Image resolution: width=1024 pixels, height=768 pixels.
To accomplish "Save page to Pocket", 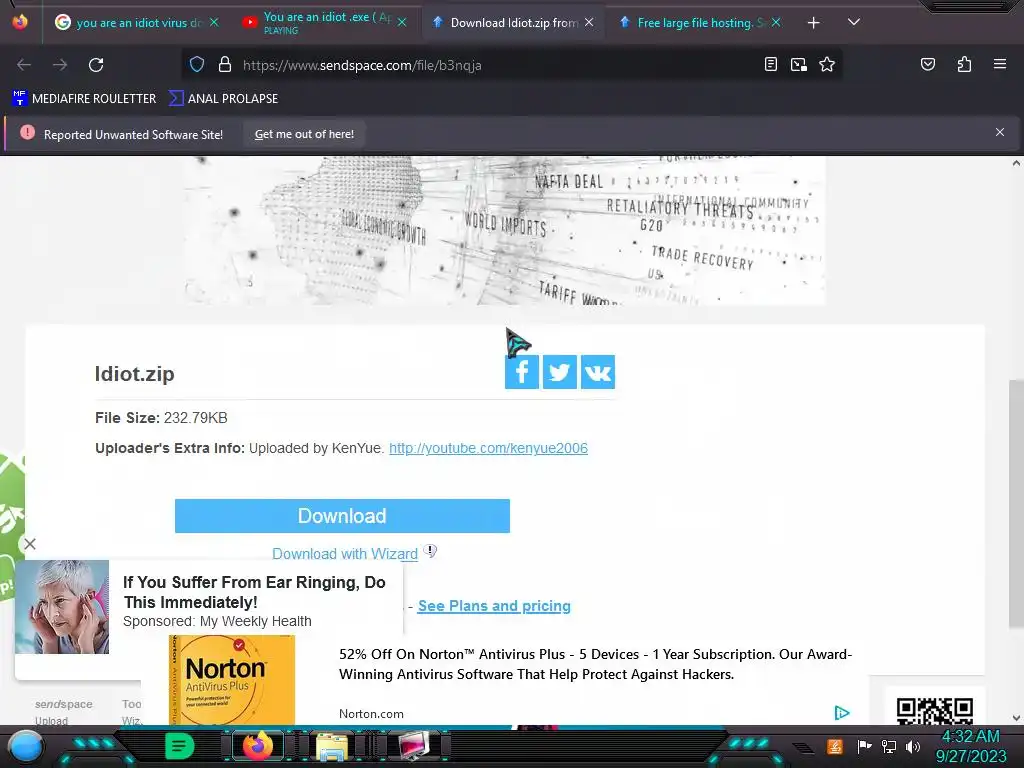I will [x=927, y=65].
